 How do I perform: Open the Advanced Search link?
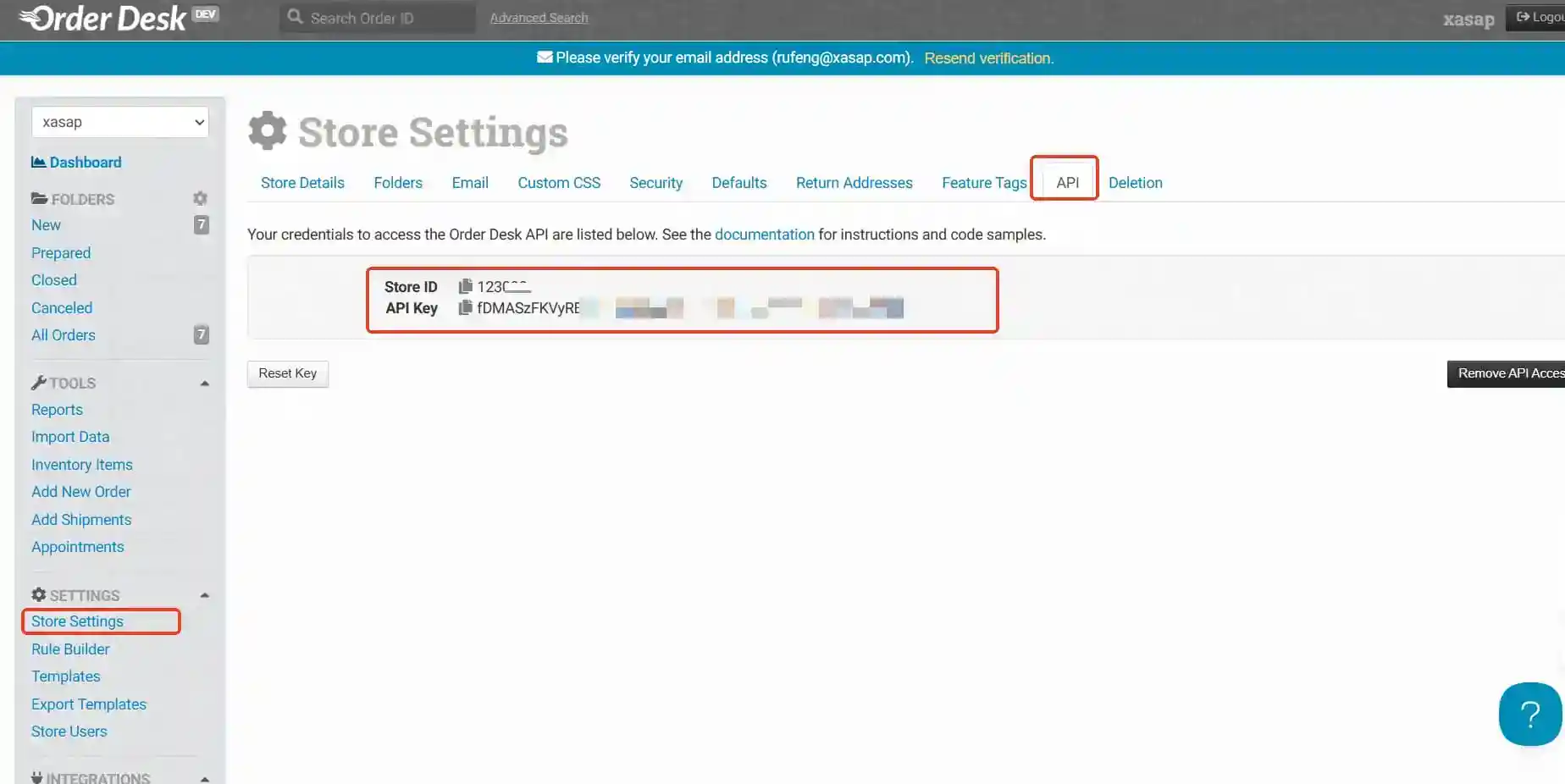coord(539,18)
